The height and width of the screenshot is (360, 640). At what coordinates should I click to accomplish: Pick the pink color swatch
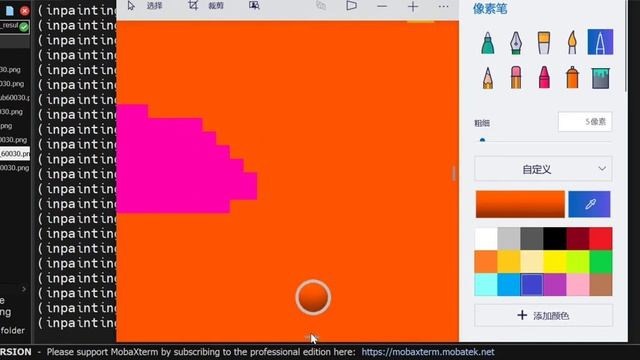click(578, 284)
